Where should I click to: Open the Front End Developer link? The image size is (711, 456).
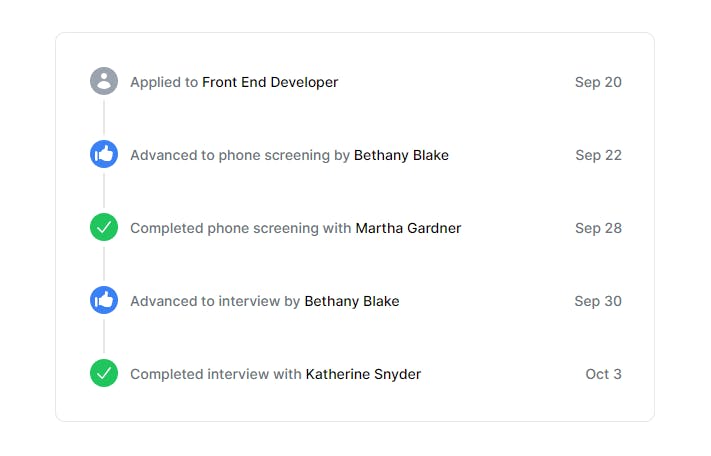coord(270,82)
